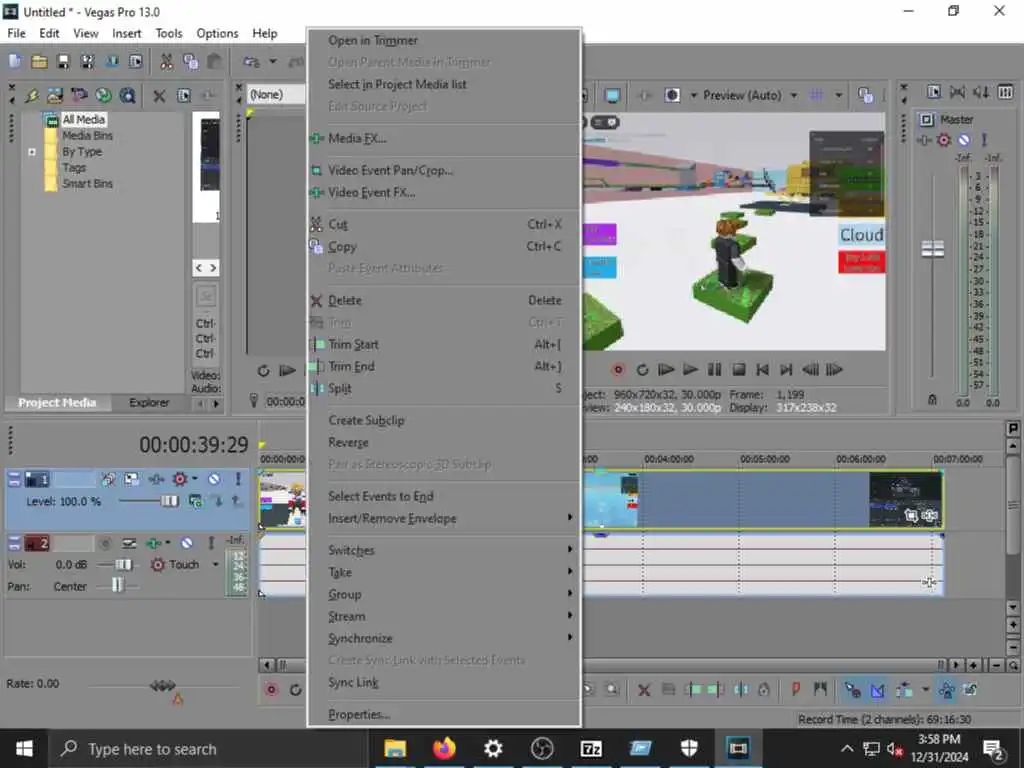Click the New project icon in toolbar
This screenshot has height=768, width=1024.
15,61
